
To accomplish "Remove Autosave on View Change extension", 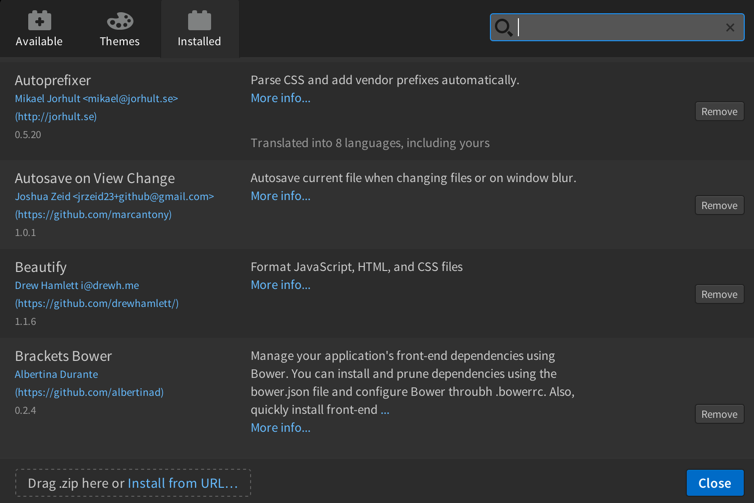I will point(719,205).
